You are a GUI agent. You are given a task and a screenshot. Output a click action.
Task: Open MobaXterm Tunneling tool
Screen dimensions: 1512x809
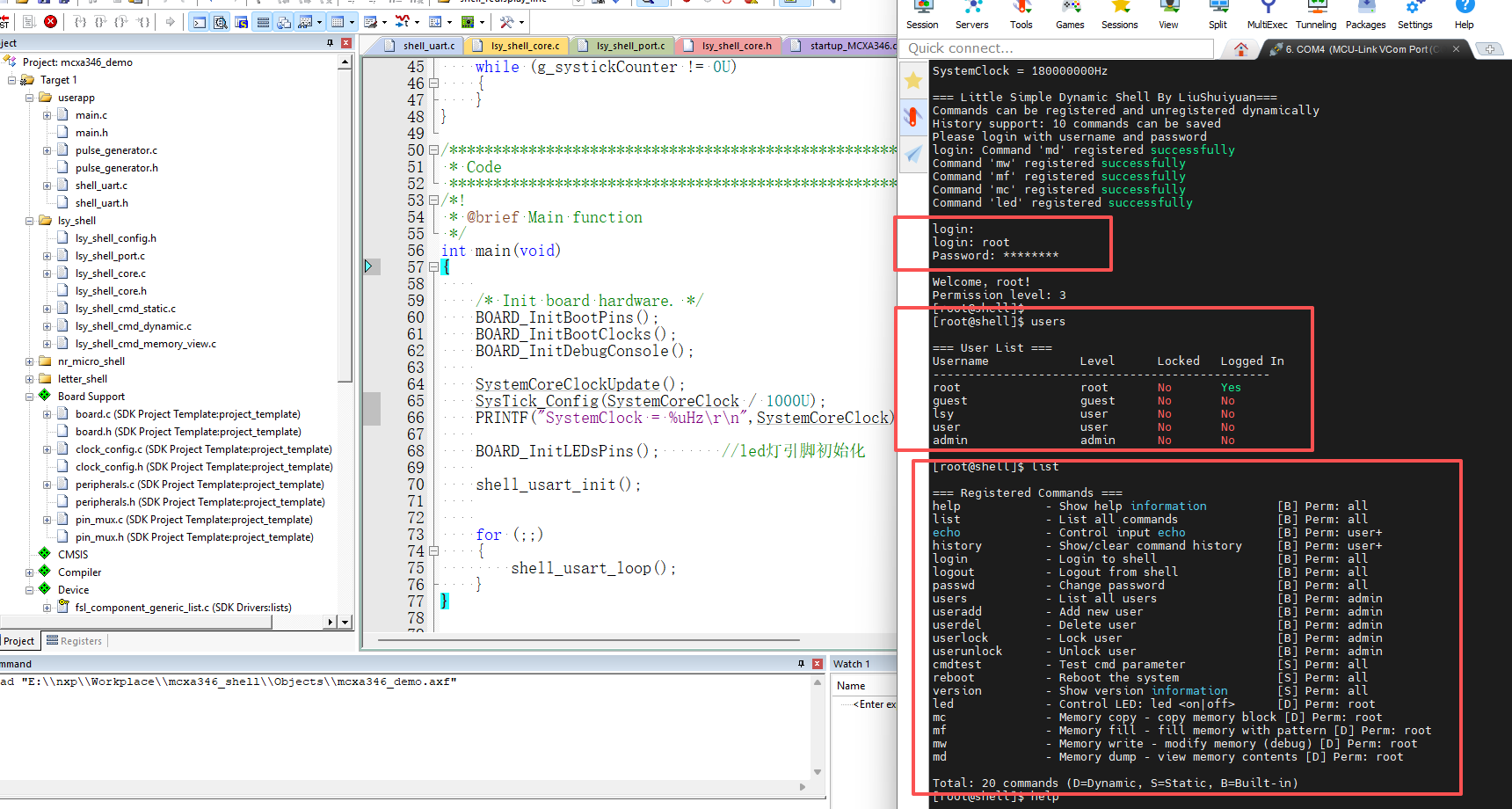click(x=1315, y=15)
